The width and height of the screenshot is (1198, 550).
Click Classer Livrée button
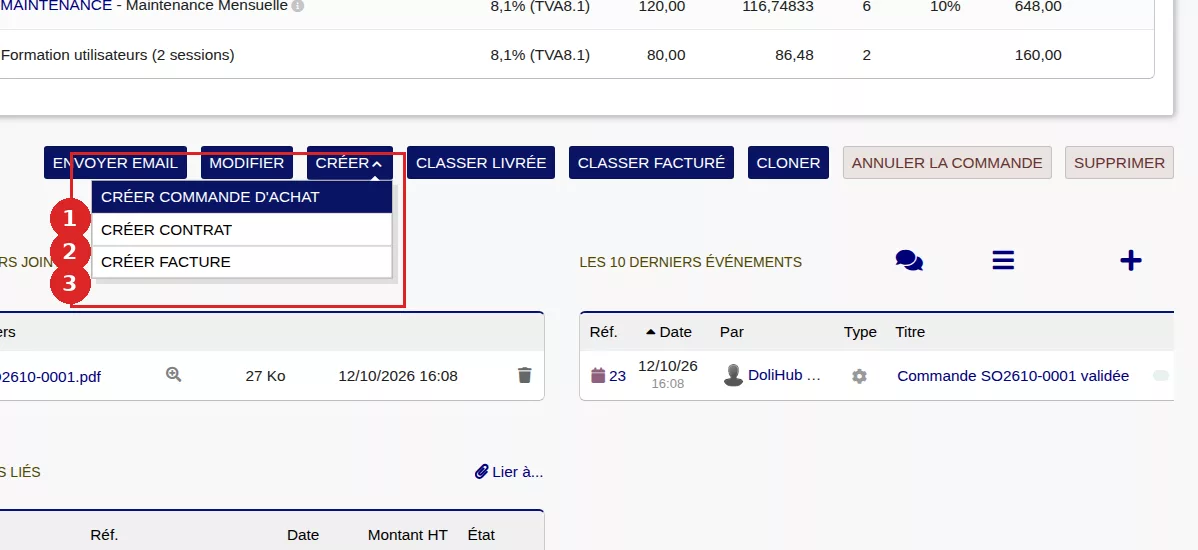pyautogui.click(x=481, y=163)
